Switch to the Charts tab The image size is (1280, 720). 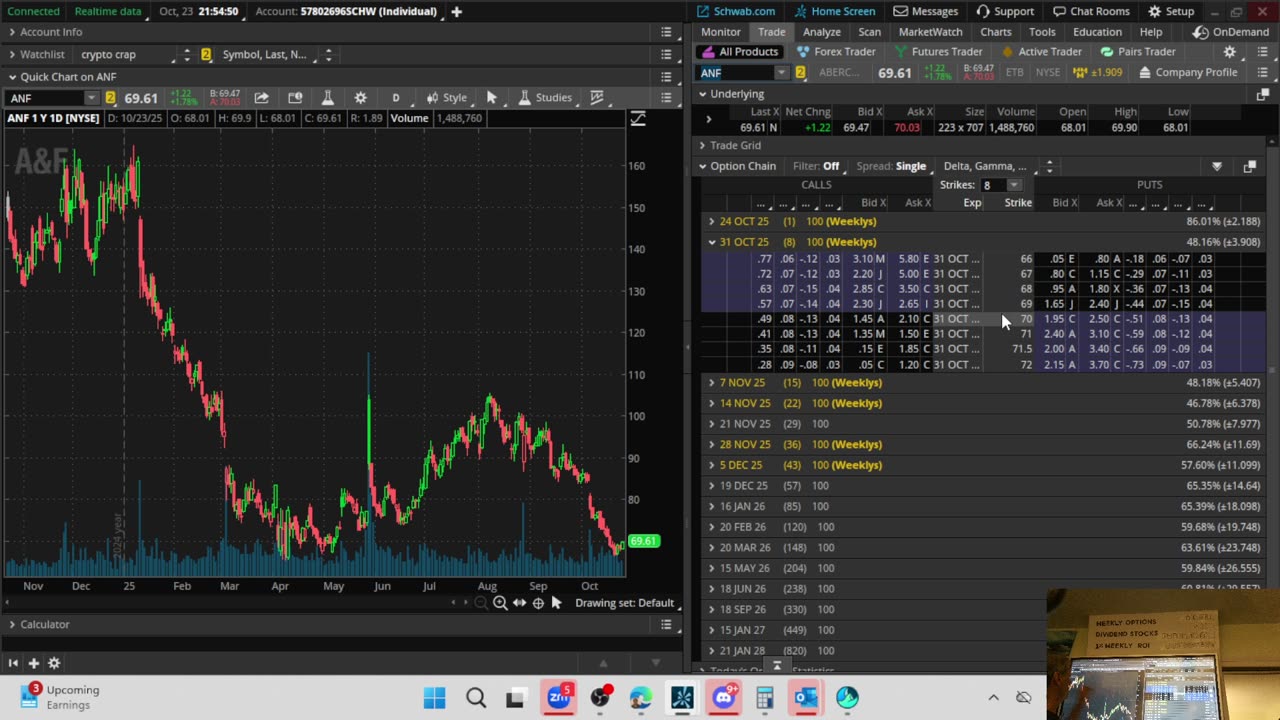coord(996,32)
